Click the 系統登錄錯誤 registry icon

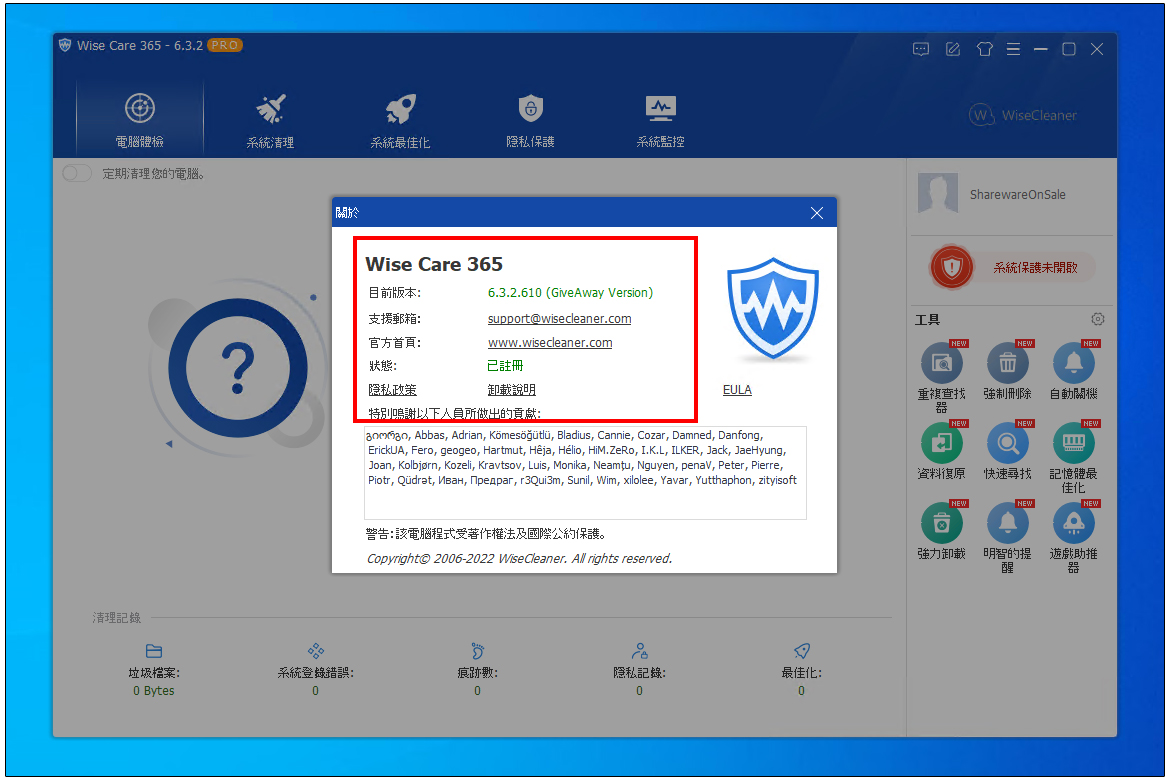(316, 650)
